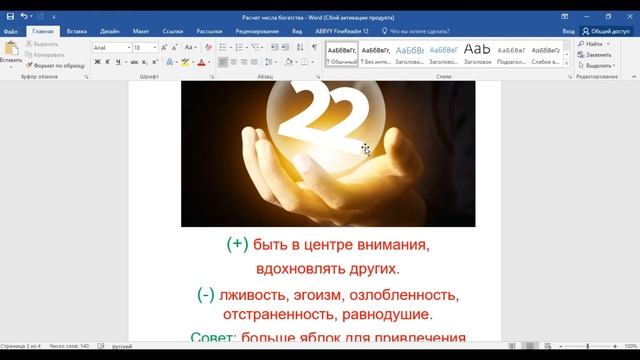The image size is (640, 360).
Task: Toggle superscript formatting
Action: point(155,62)
